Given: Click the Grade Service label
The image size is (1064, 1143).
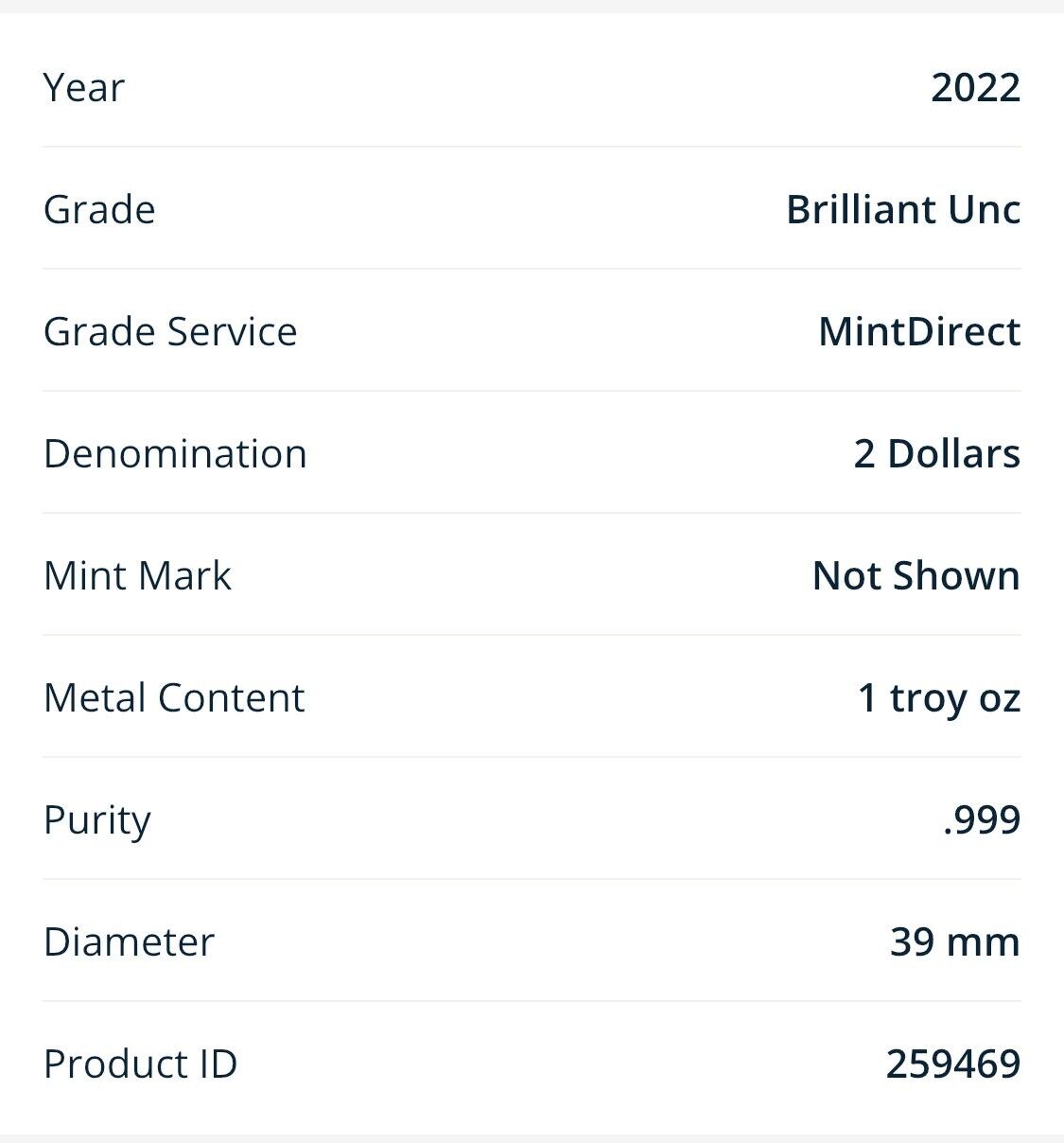Looking at the screenshot, I should click(170, 331).
